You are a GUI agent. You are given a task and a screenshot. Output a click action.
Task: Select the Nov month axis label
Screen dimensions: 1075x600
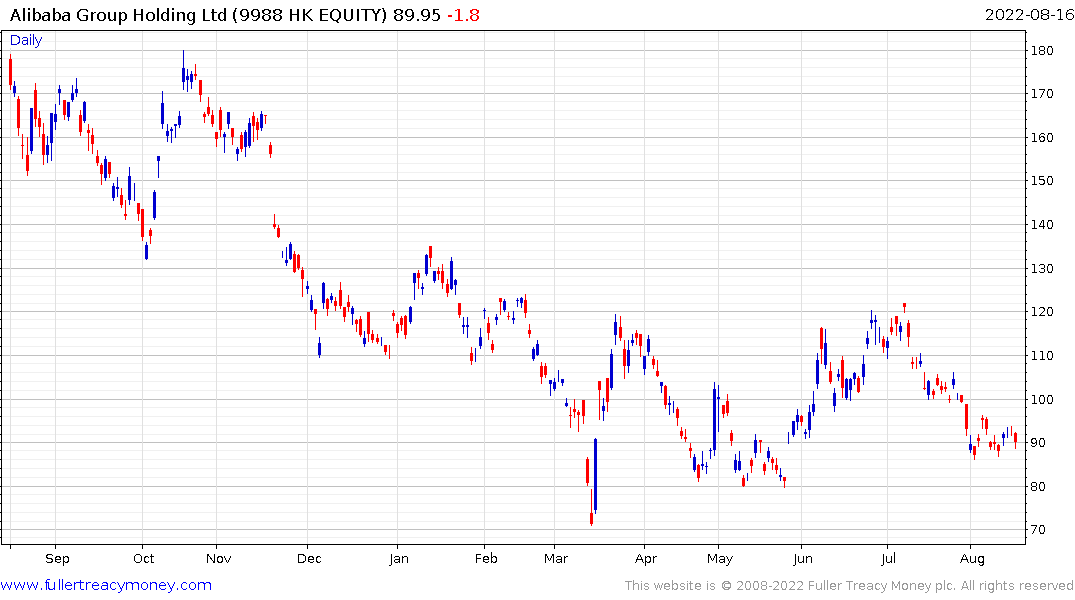pos(219,559)
